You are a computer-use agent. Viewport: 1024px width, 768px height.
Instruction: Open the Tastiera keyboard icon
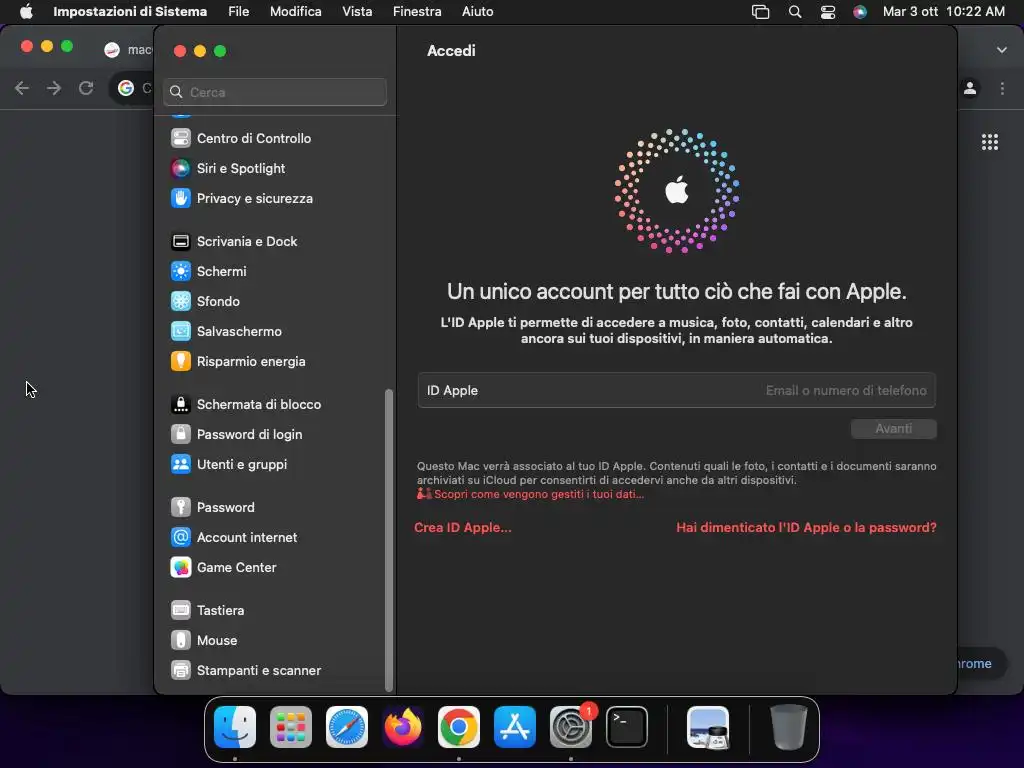pyautogui.click(x=181, y=611)
